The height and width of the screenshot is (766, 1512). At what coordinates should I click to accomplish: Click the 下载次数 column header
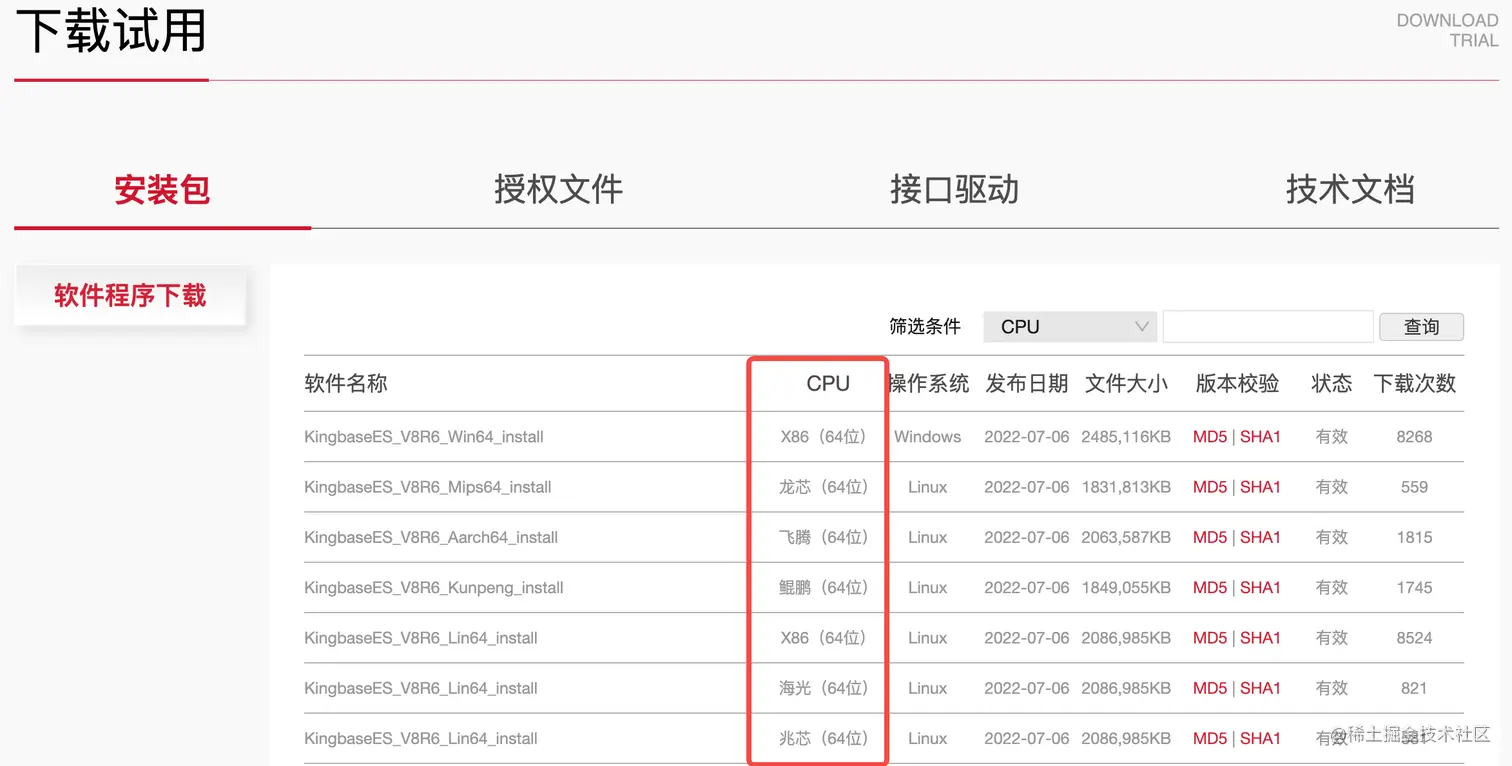click(1414, 383)
